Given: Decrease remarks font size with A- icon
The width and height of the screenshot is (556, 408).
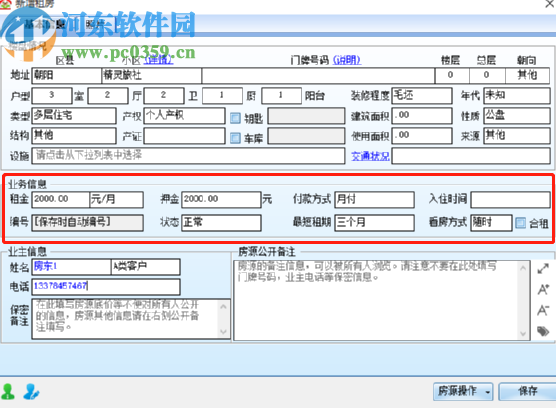Looking at the screenshot, I should click(x=543, y=311).
